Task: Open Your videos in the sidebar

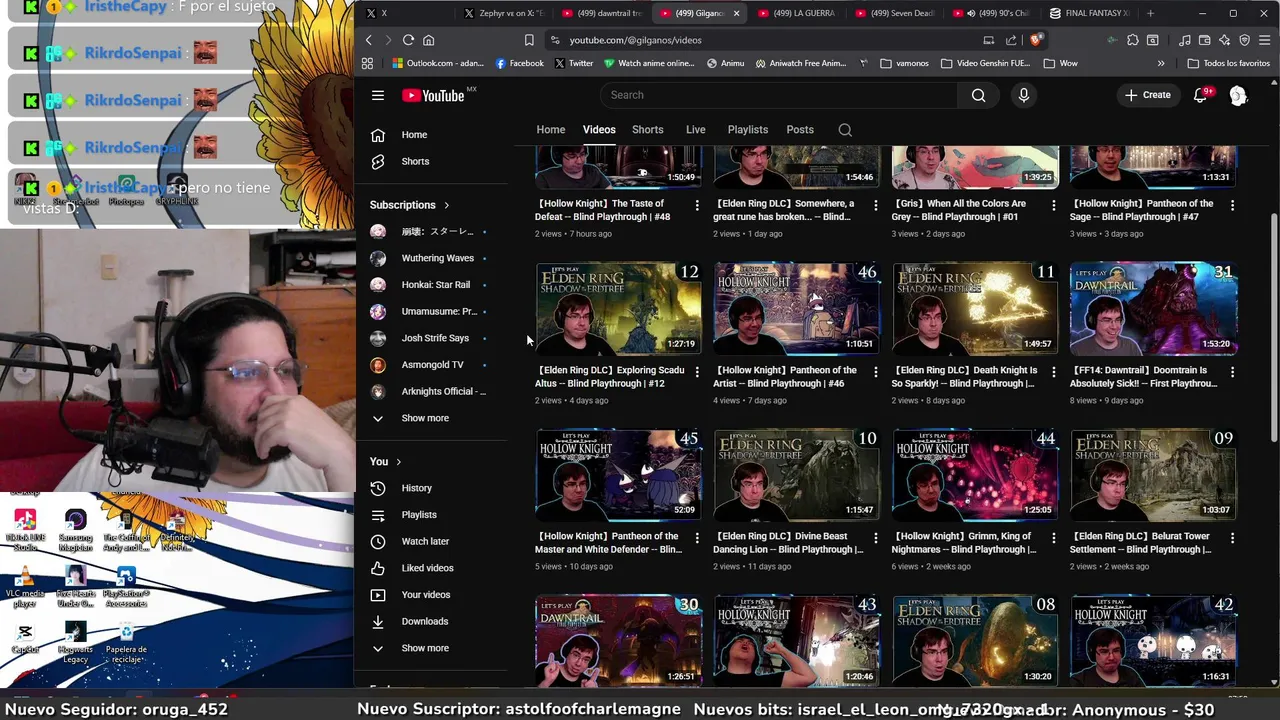Action: click(426, 595)
